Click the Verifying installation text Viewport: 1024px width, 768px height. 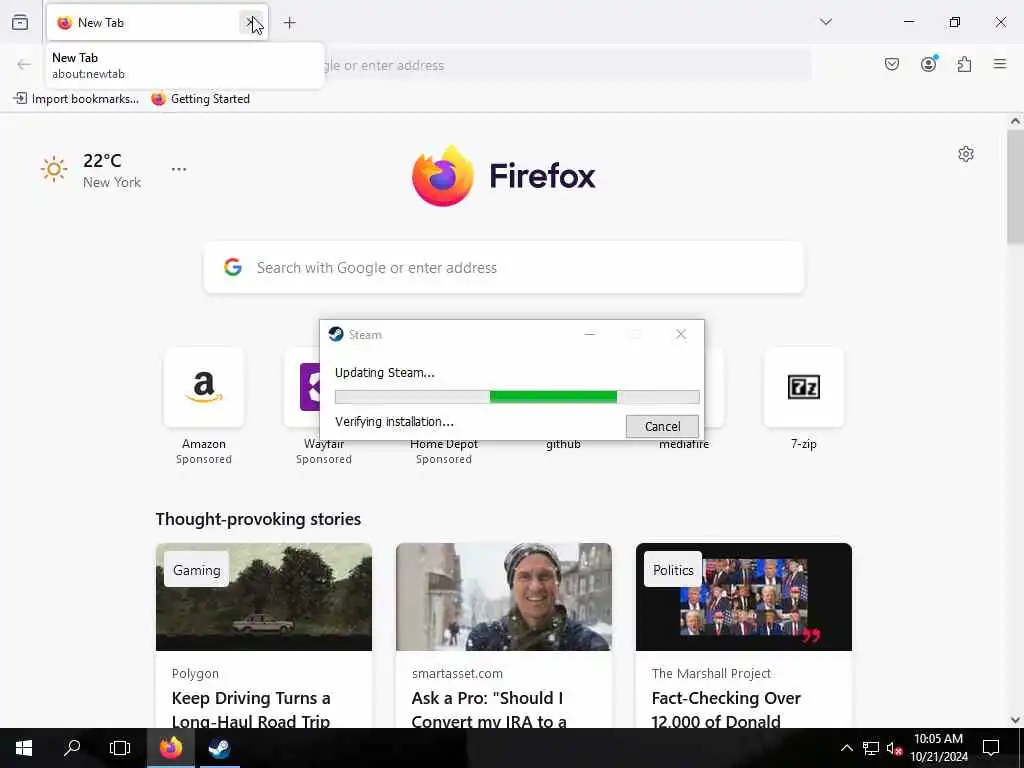394,422
